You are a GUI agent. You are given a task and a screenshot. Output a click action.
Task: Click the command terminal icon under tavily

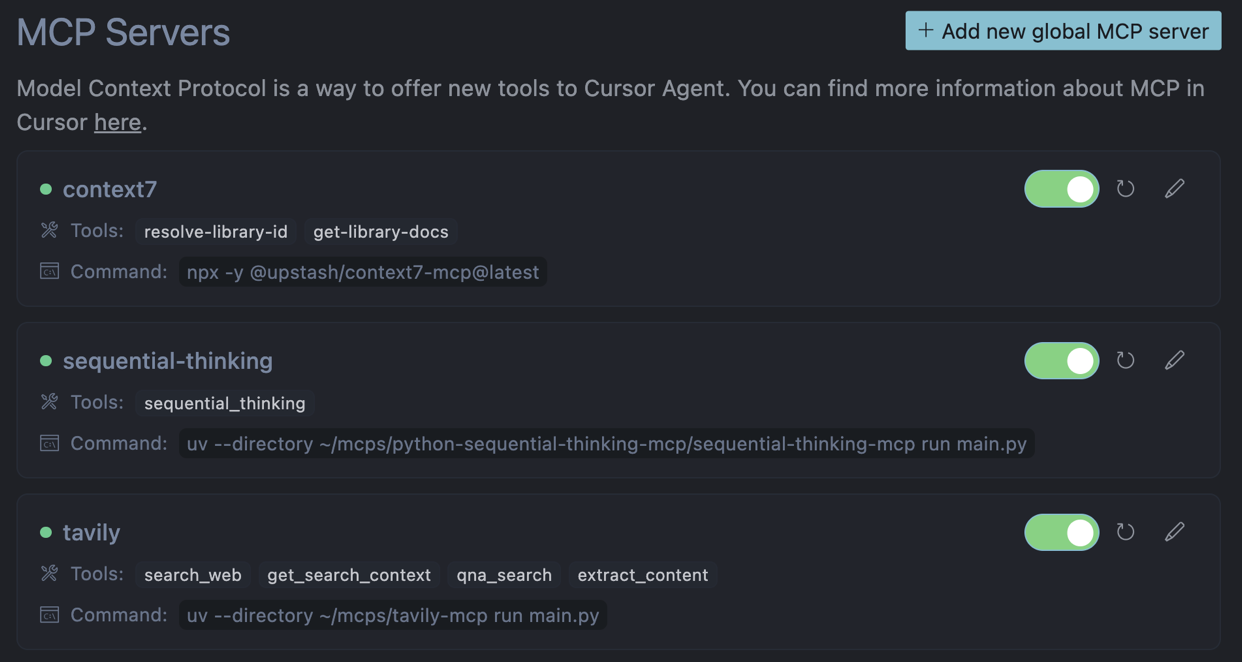(x=49, y=615)
